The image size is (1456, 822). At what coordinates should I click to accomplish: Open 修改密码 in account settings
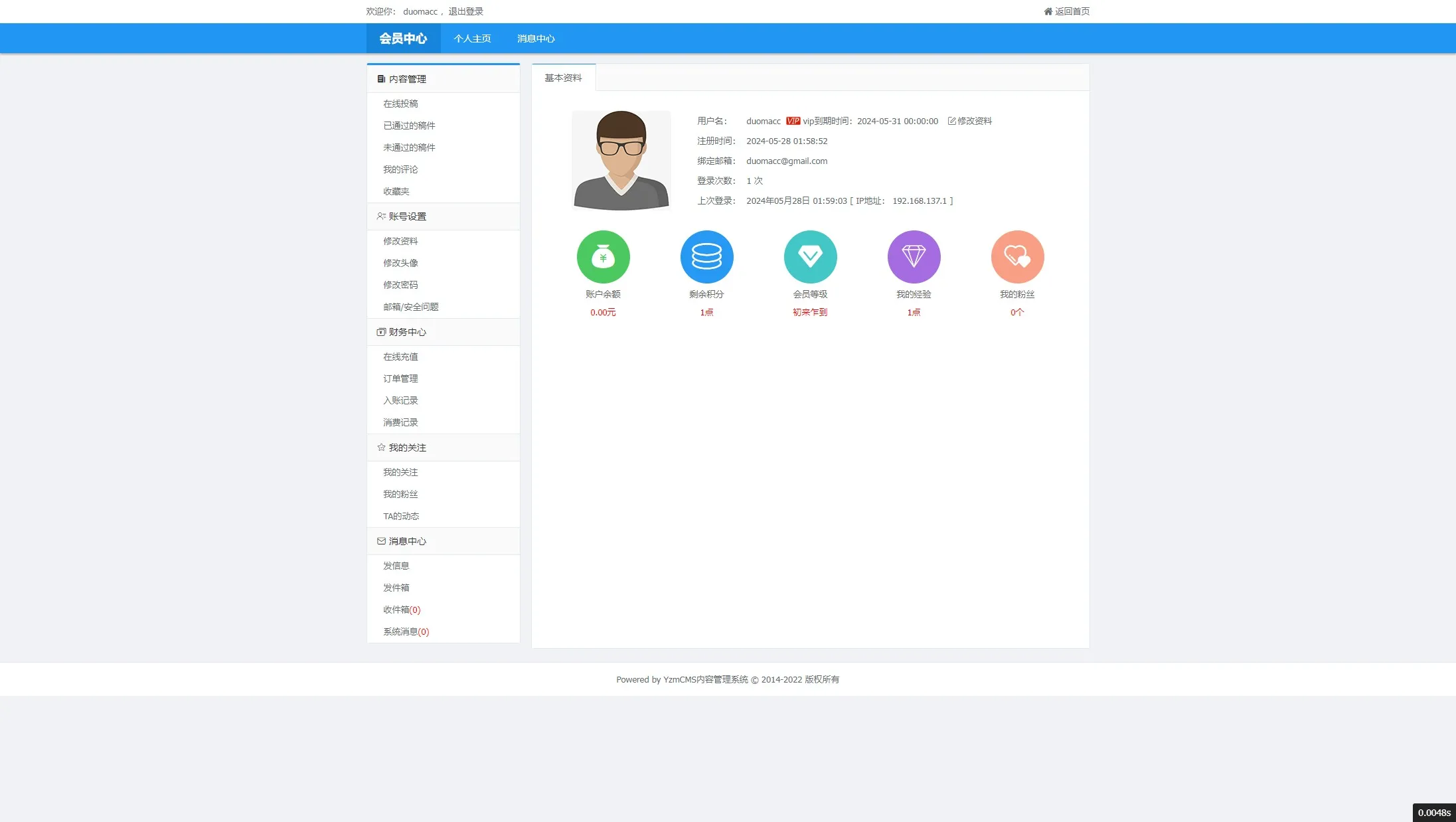click(x=400, y=285)
